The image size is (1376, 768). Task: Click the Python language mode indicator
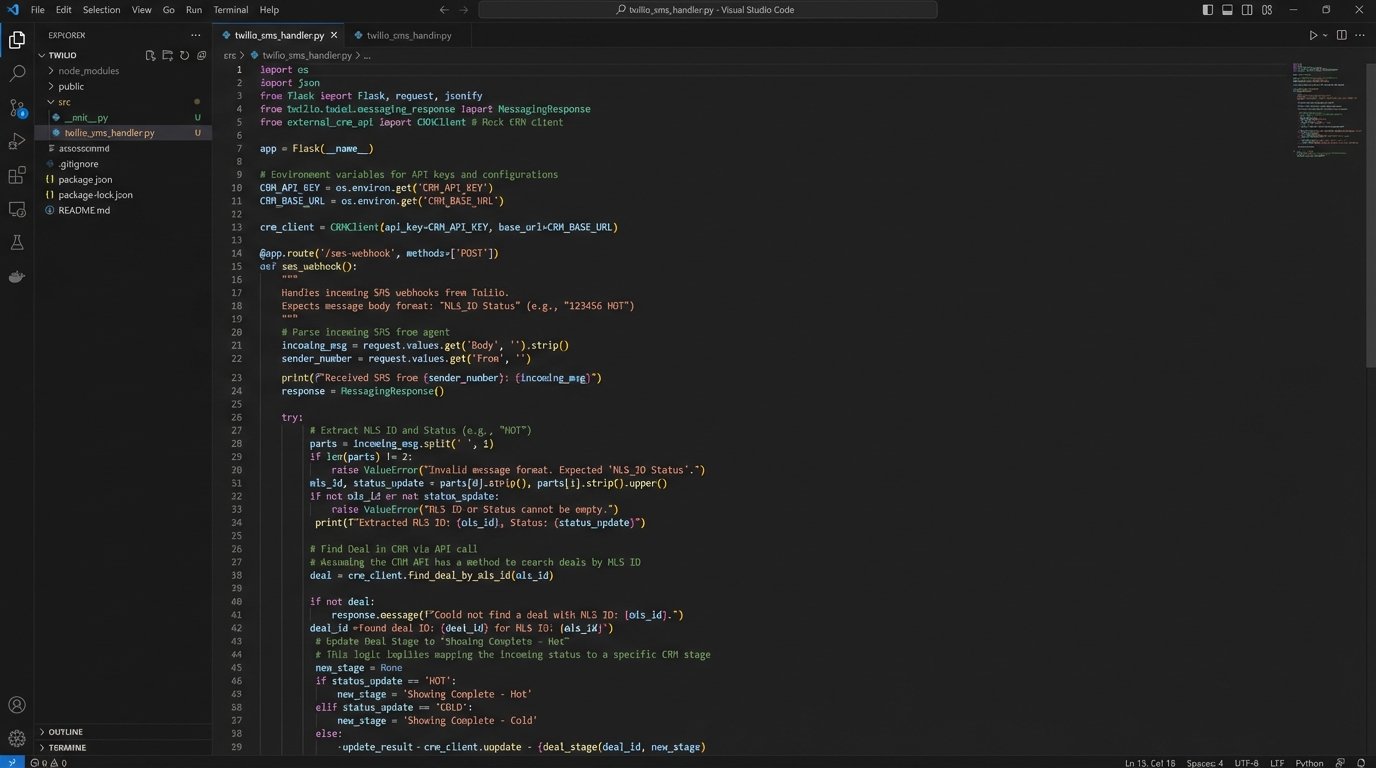click(1309, 763)
